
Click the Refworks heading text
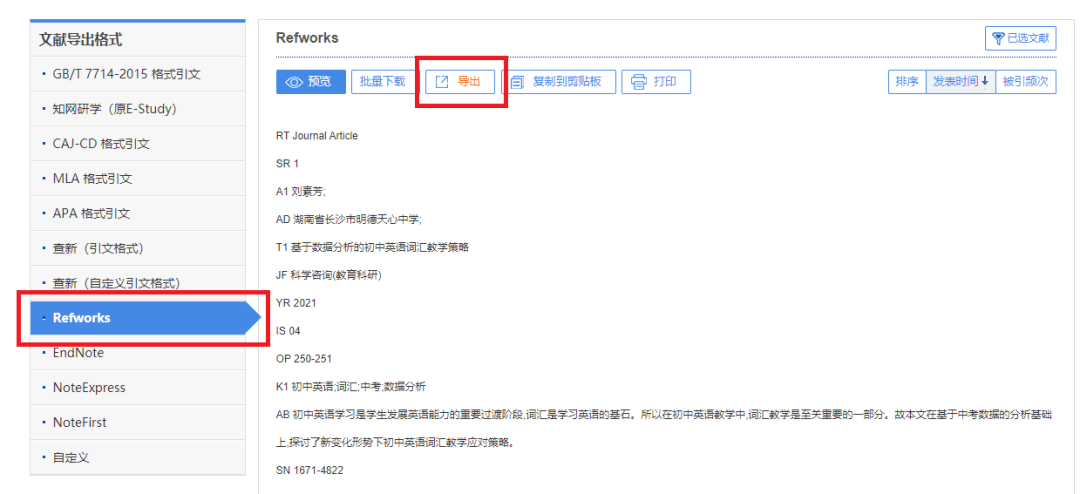click(307, 38)
